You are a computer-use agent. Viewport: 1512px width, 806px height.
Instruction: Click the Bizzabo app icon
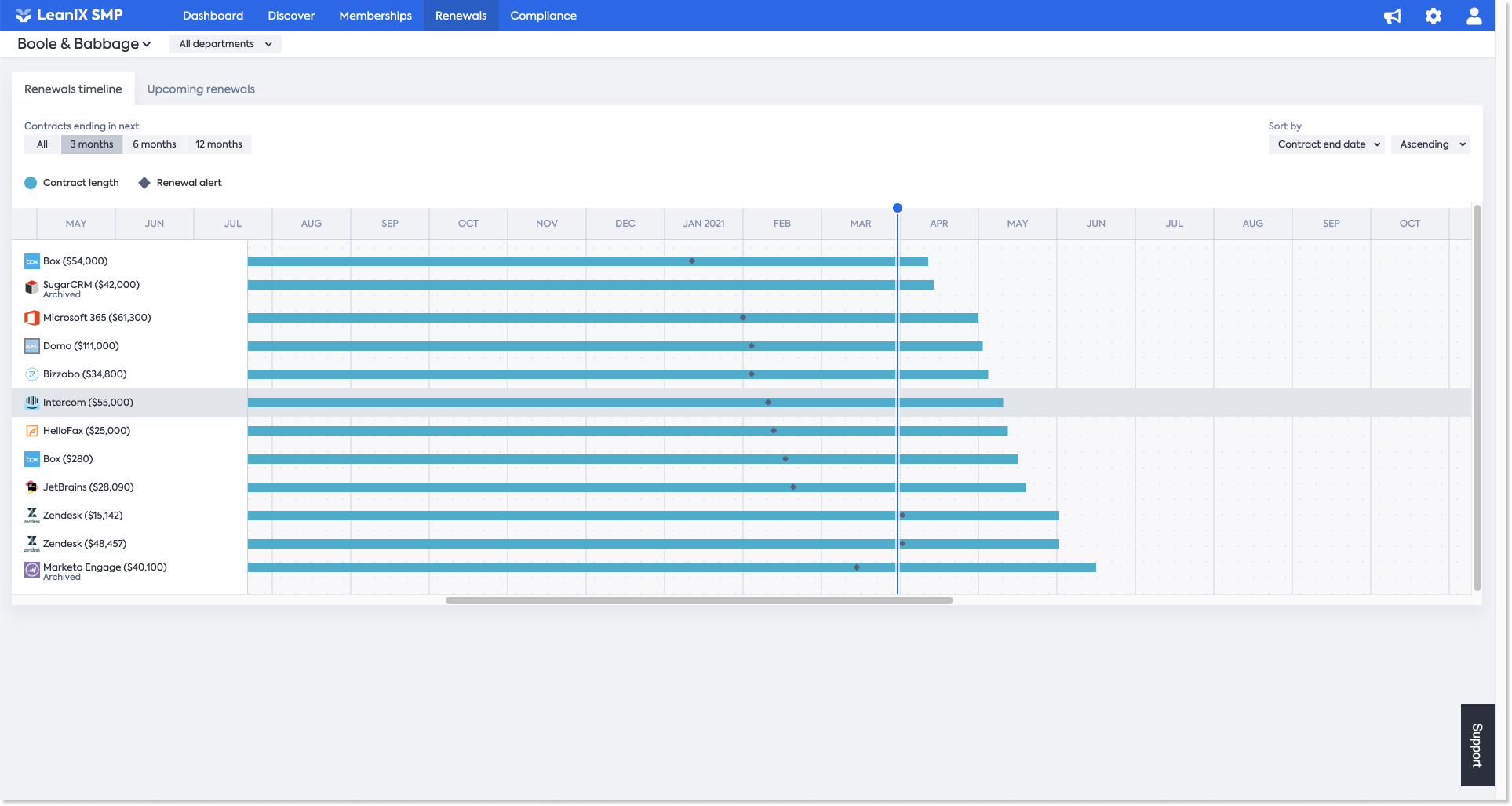[x=32, y=374]
